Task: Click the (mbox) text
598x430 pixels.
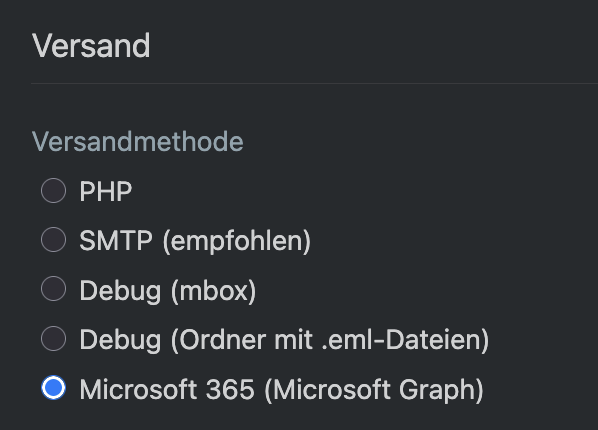Action: (214, 291)
